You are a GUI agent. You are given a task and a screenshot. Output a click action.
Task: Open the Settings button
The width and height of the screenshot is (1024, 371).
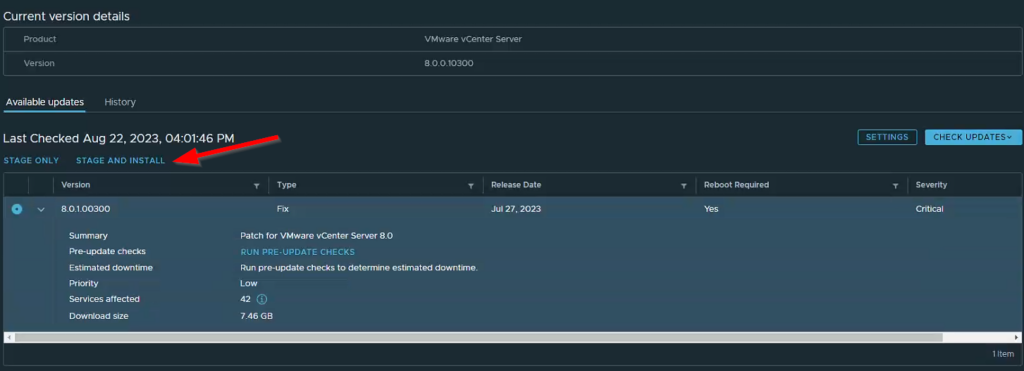click(887, 137)
